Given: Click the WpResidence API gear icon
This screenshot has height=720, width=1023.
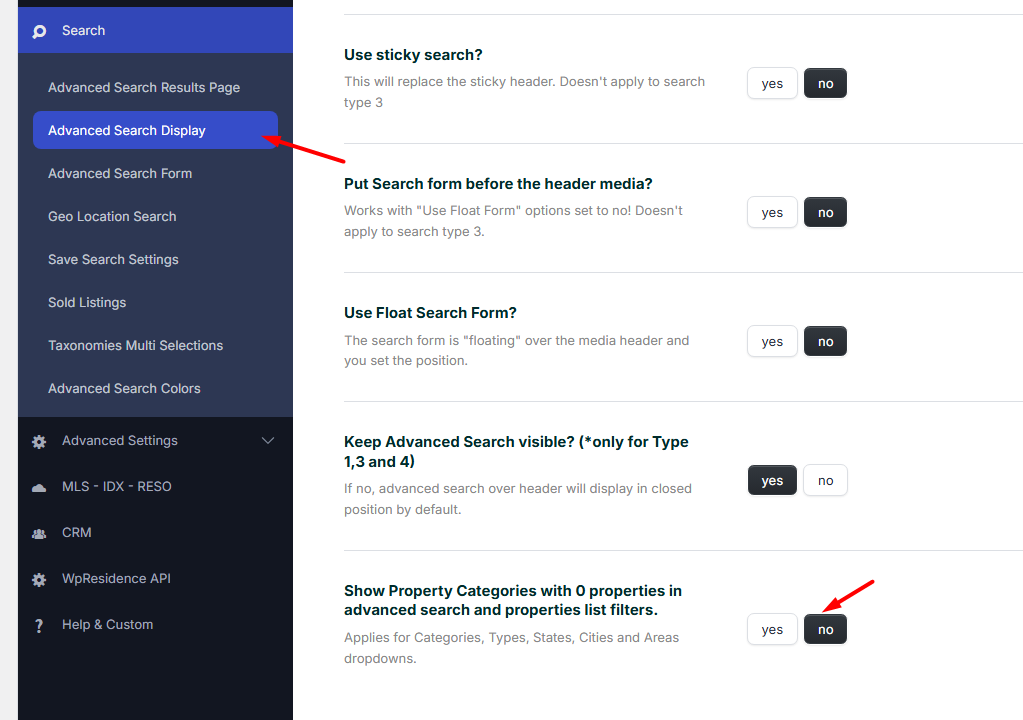Looking at the screenshot, I should pyautogui.click(x=39, y=579).
